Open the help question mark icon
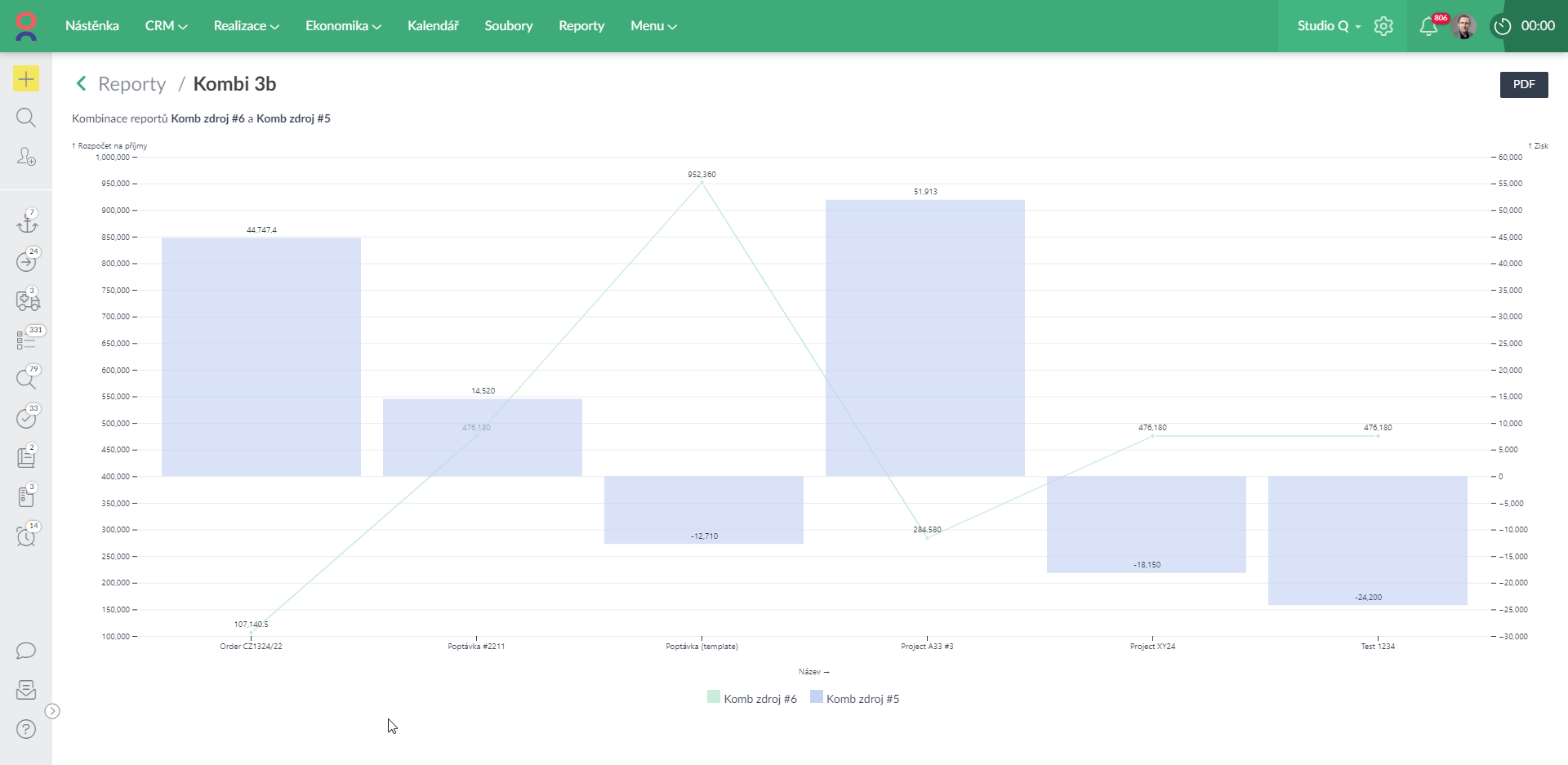 26,729
